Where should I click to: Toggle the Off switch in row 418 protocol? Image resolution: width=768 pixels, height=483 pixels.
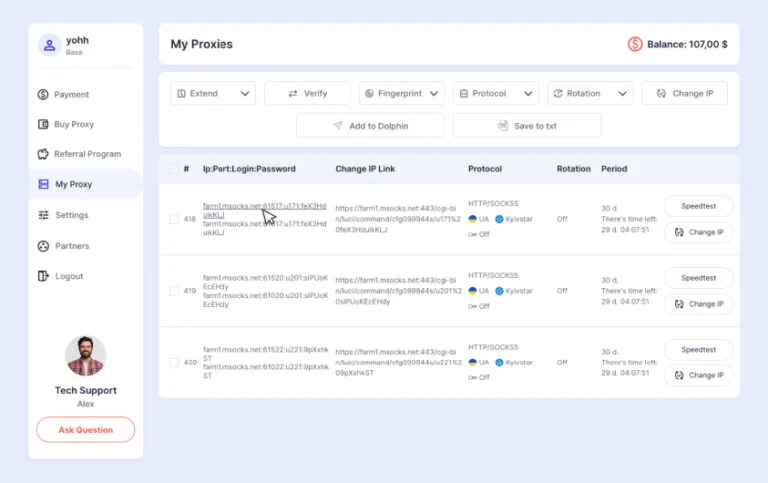pyautogui.click(x=479, y=234)
